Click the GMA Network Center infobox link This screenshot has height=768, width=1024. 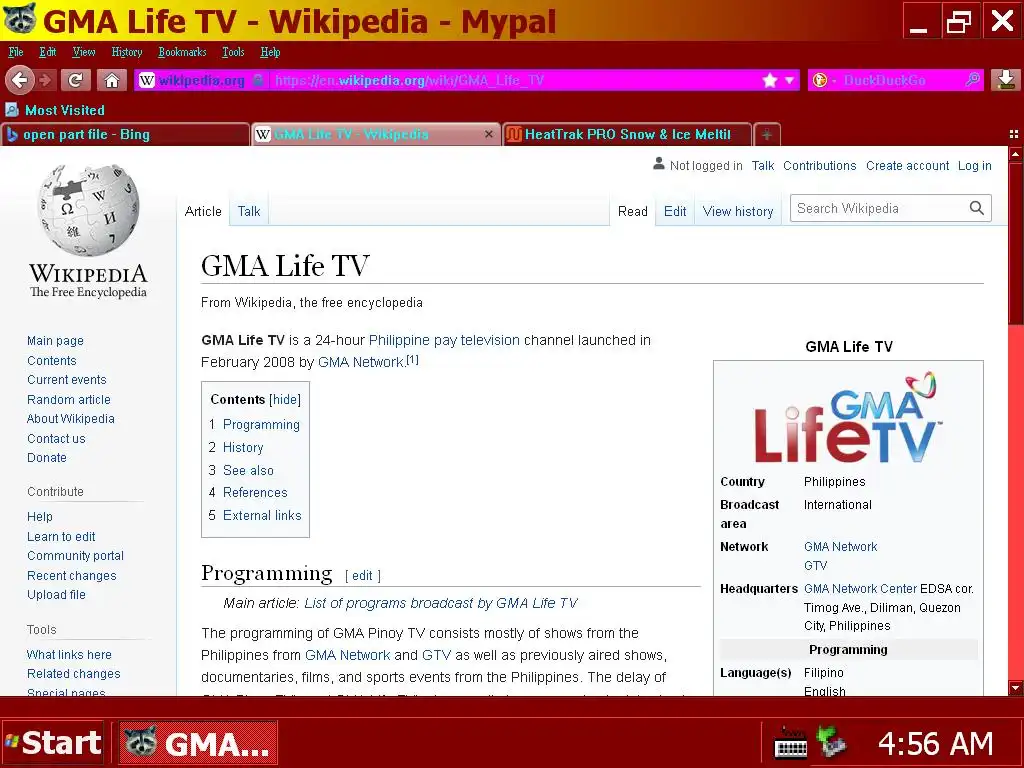point(860,588)
